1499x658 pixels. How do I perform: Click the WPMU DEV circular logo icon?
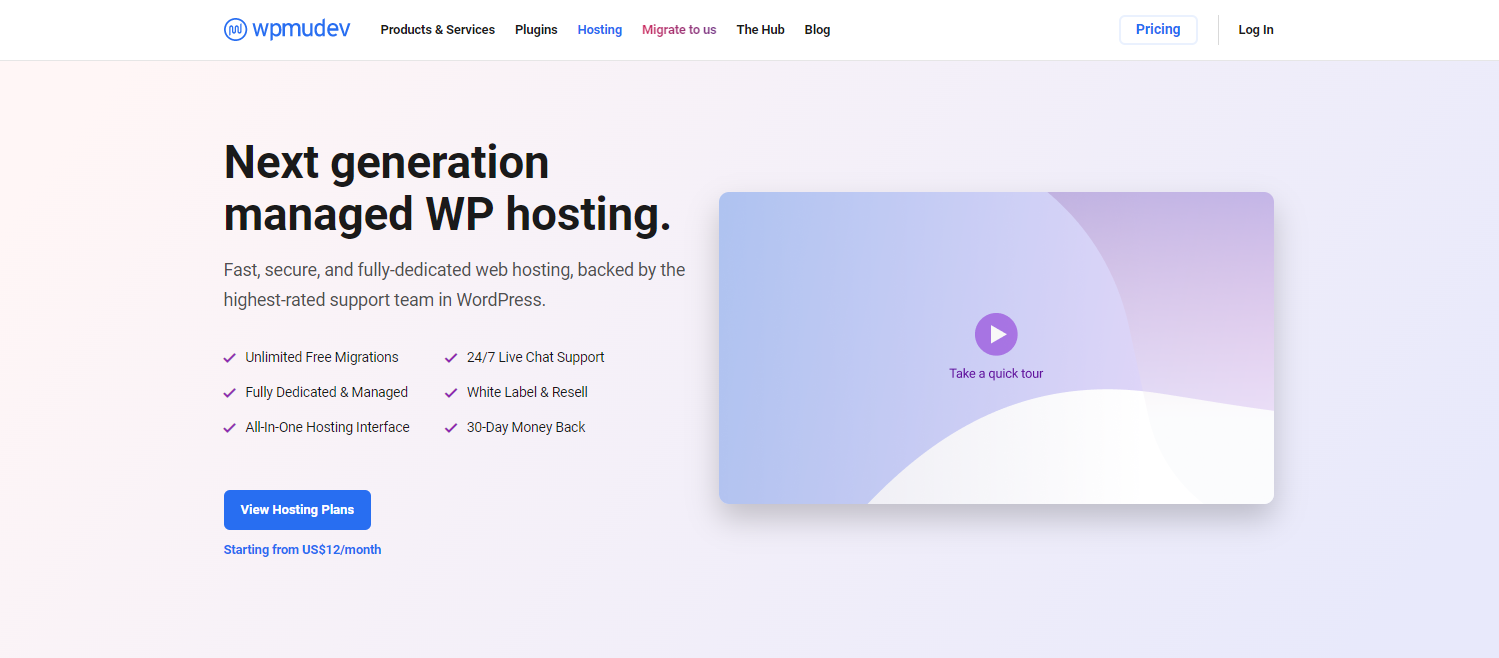[x=235, y=30]
